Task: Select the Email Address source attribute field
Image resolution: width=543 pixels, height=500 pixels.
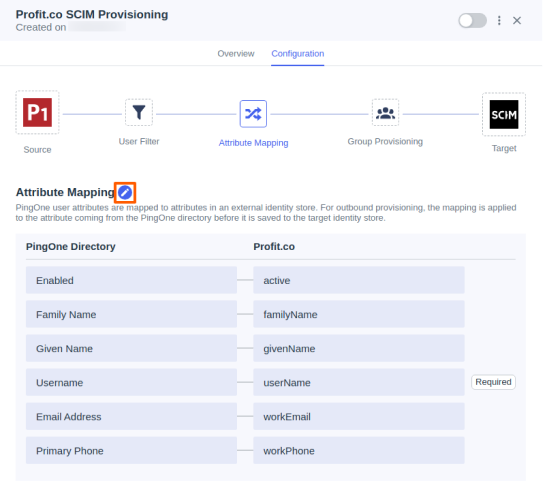Action: (131, 417)
